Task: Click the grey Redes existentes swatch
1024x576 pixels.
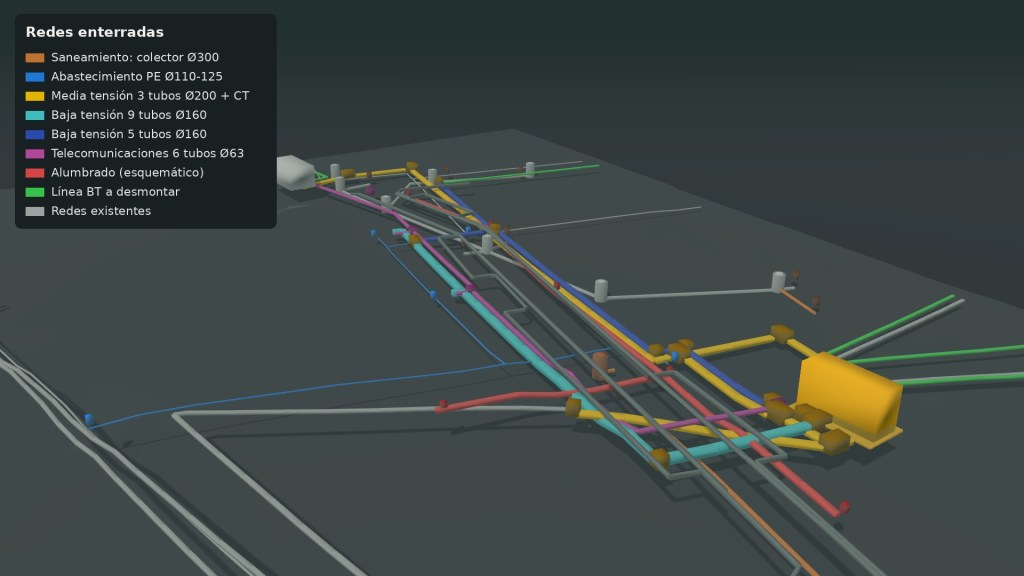Action: point(35,211)
